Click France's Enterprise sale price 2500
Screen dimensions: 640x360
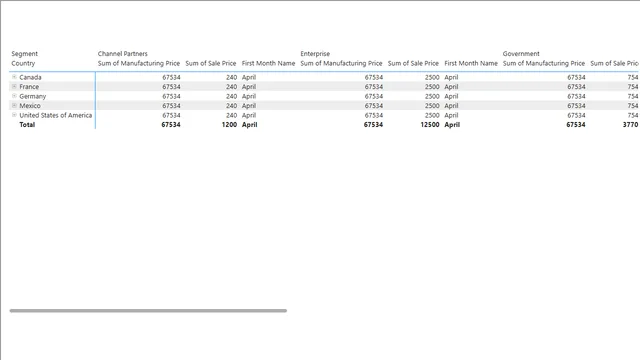point(432,87)
